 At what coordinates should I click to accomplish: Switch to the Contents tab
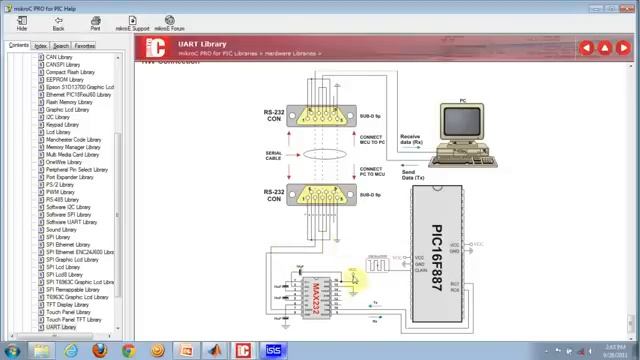pos(19,45)
